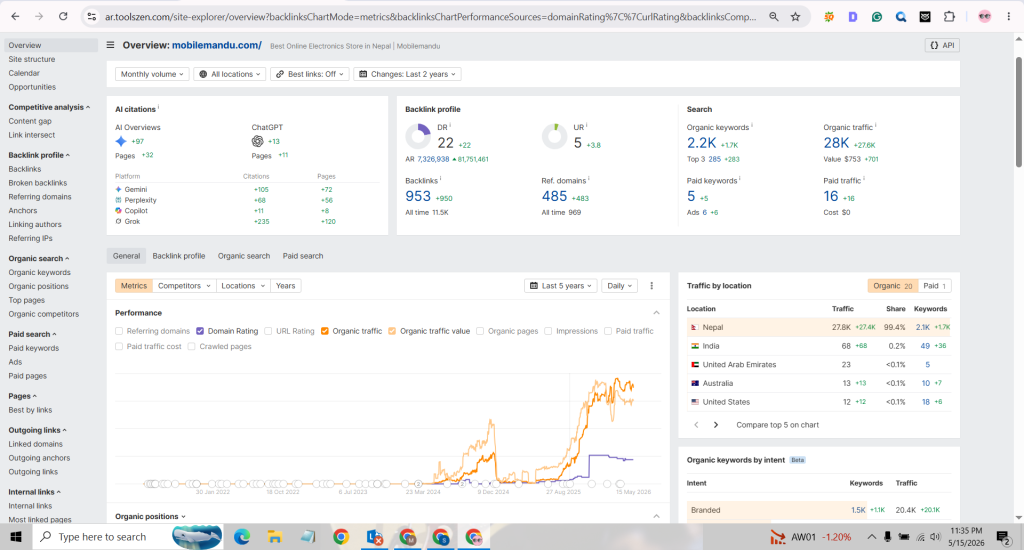Open the Monthly volume dropdown
Image resolution: width=1024 pixels, height=550 pixels.
click(x=152, y=74)
